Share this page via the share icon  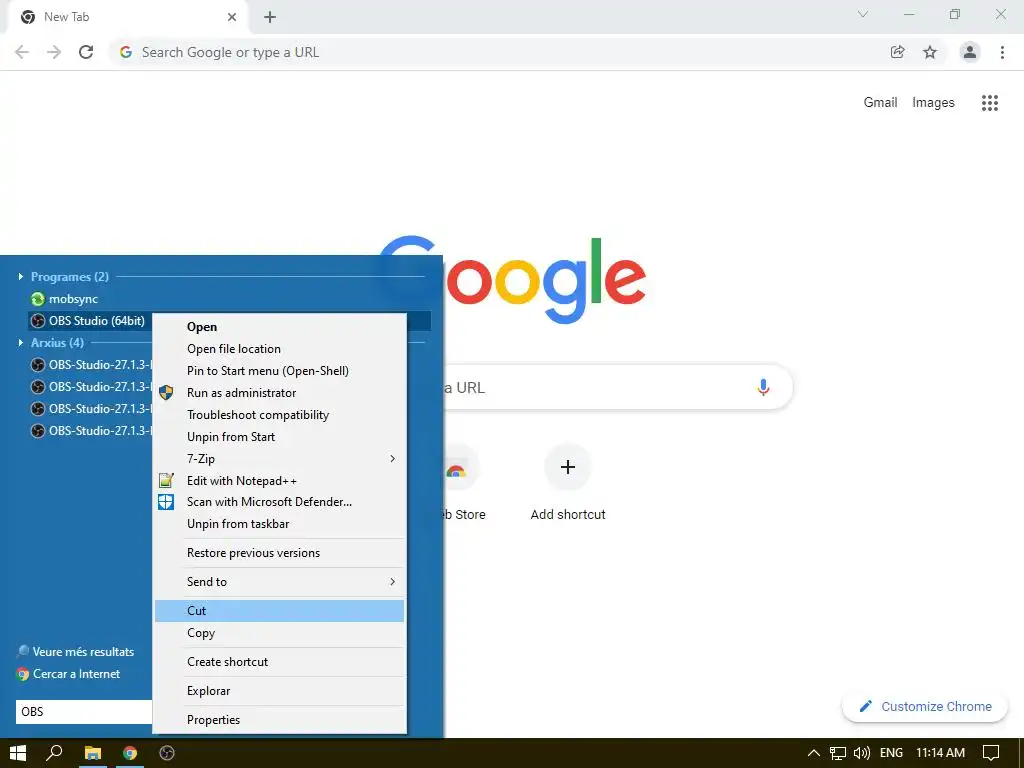tap(898, 52)
